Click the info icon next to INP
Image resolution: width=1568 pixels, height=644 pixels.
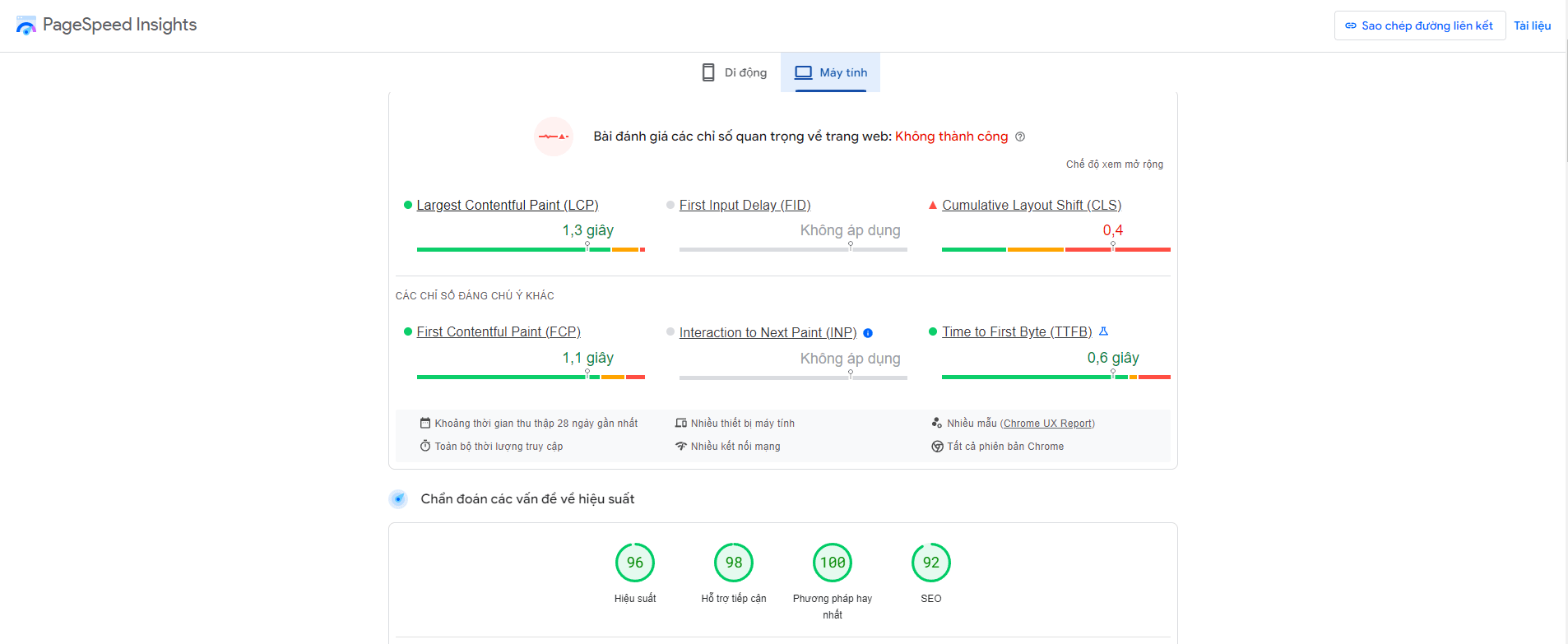click(868, 333)
